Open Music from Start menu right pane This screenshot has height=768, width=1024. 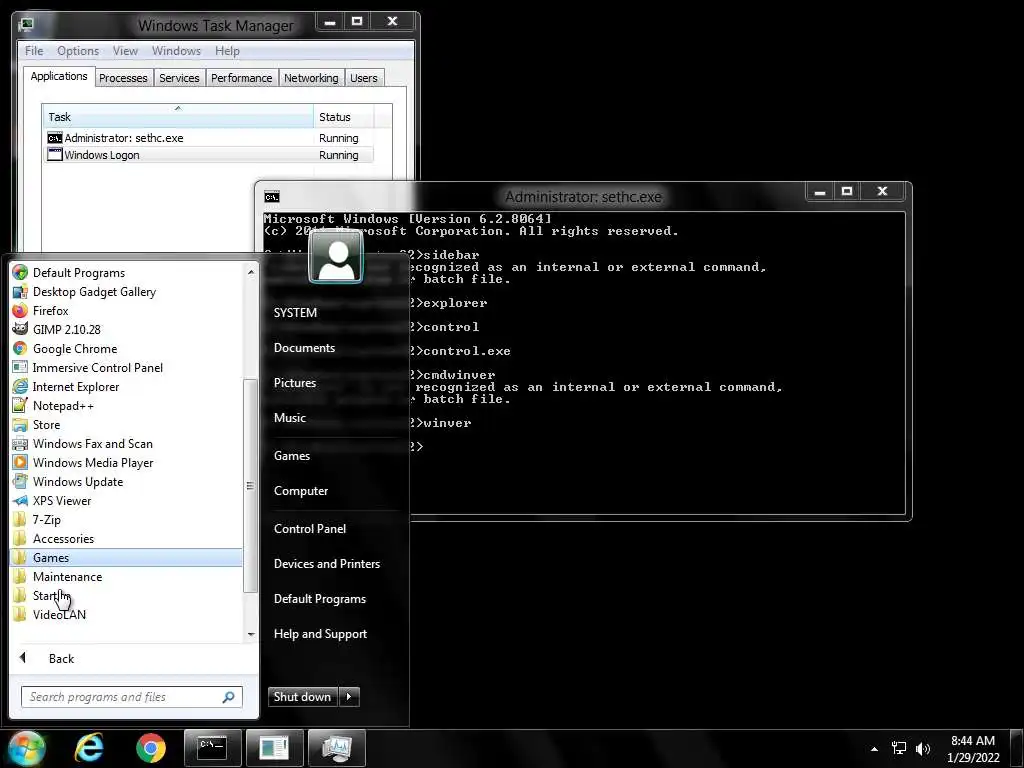pyautogui.click(x=290, y=418)
